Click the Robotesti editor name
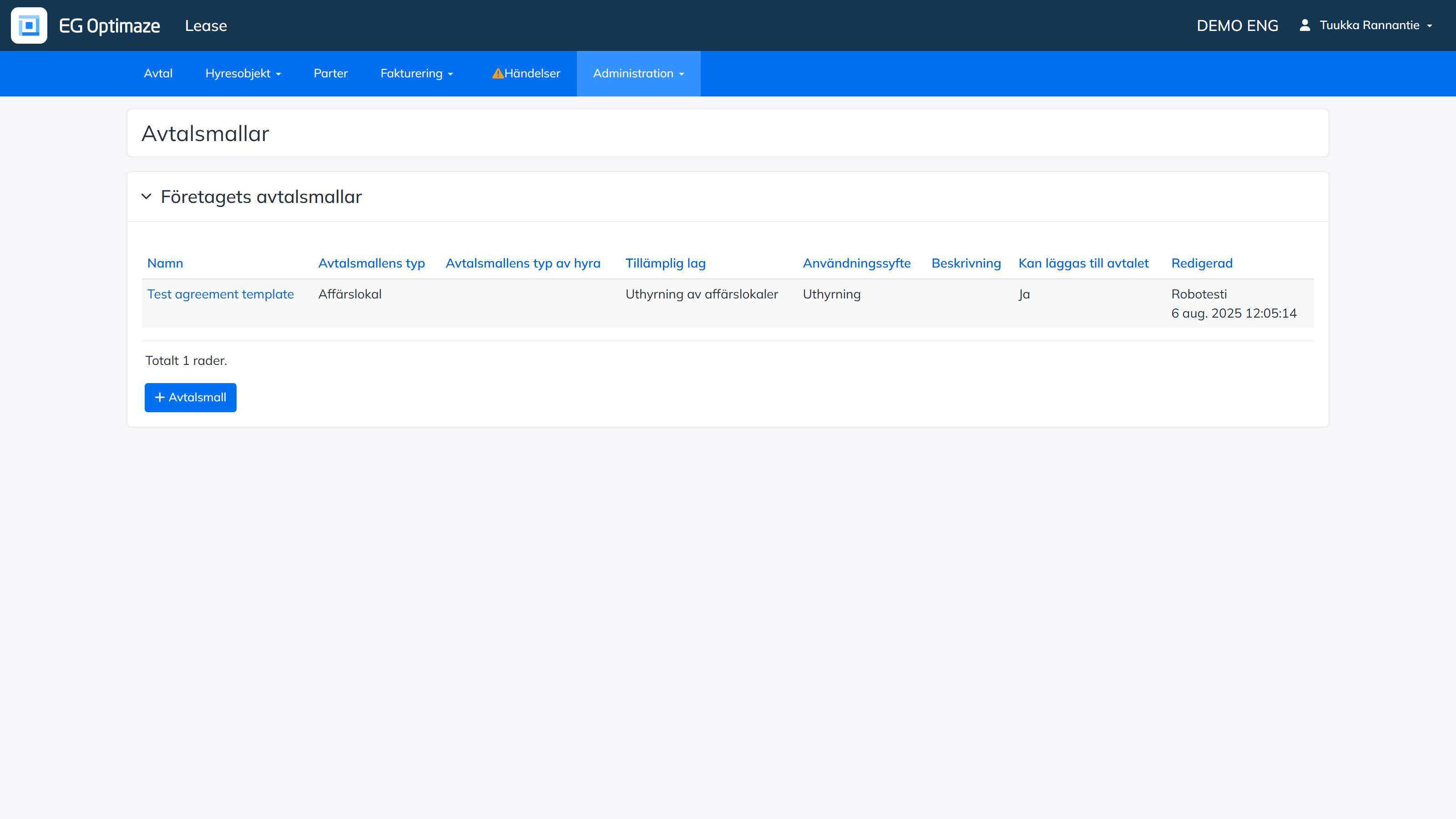Screen dimensions: 1456x819 (x=1199, y=294)
